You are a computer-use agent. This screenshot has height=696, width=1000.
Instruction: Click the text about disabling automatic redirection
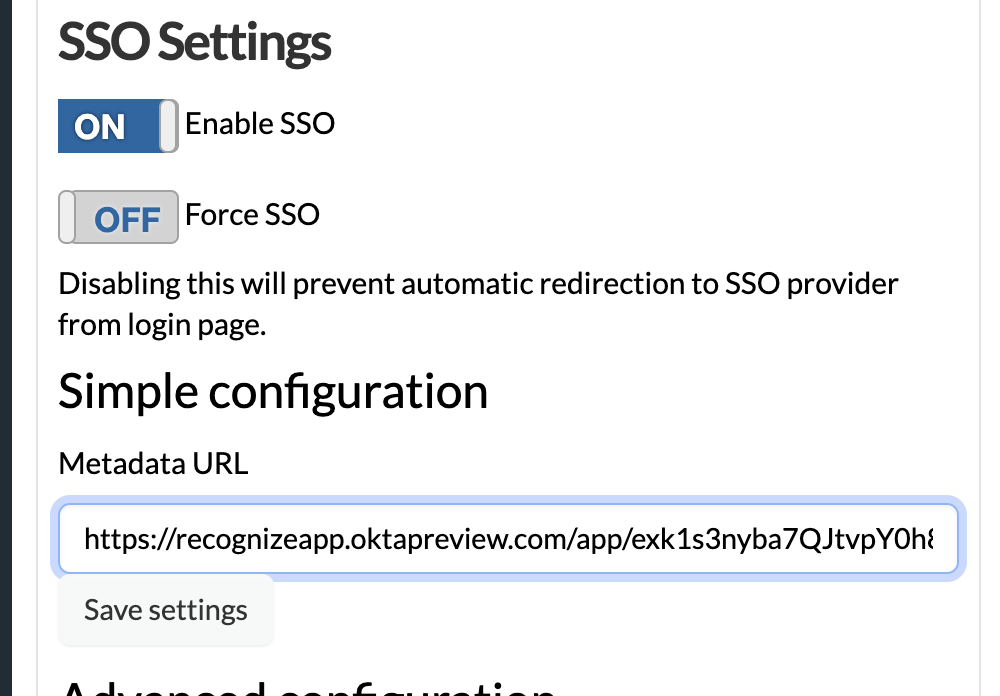pyautogui.click(x=478, y=304)
